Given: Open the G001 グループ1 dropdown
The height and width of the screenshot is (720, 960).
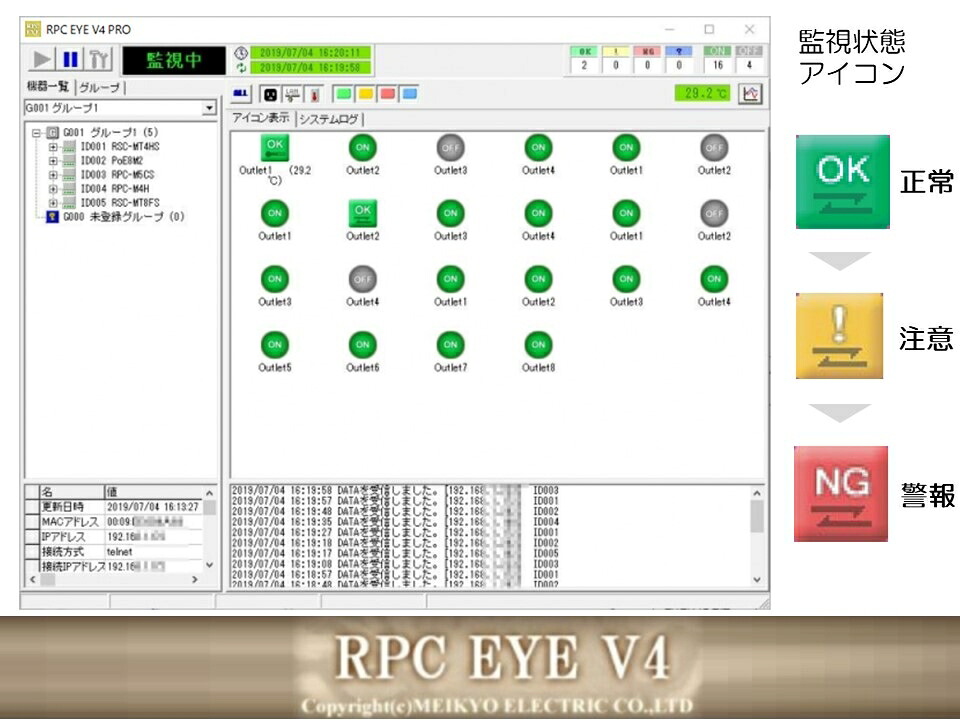Looking at the screenshot, I should point(209,108).
